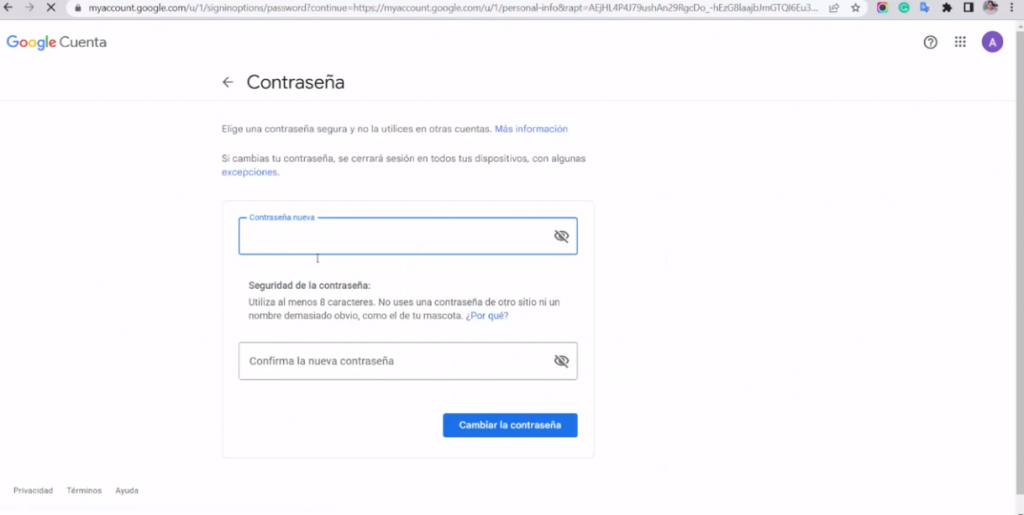The image size is (1024, 515).
Task: Open Google apps grid launcher
Action: pos(960,42)
